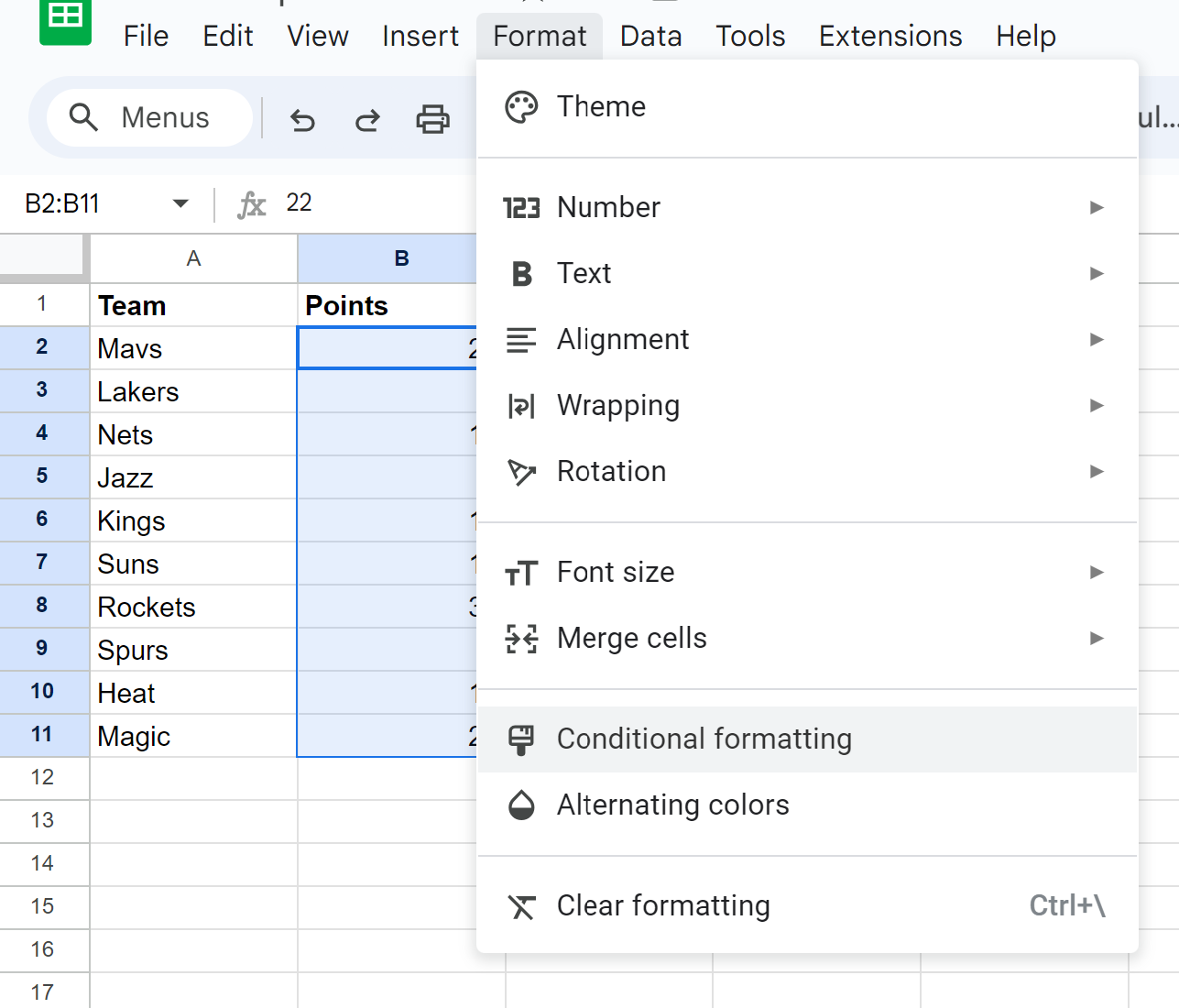Screen dimensions: 1179x1008
Task: Click the Clear formatting icon
Action: coord(521,906)
